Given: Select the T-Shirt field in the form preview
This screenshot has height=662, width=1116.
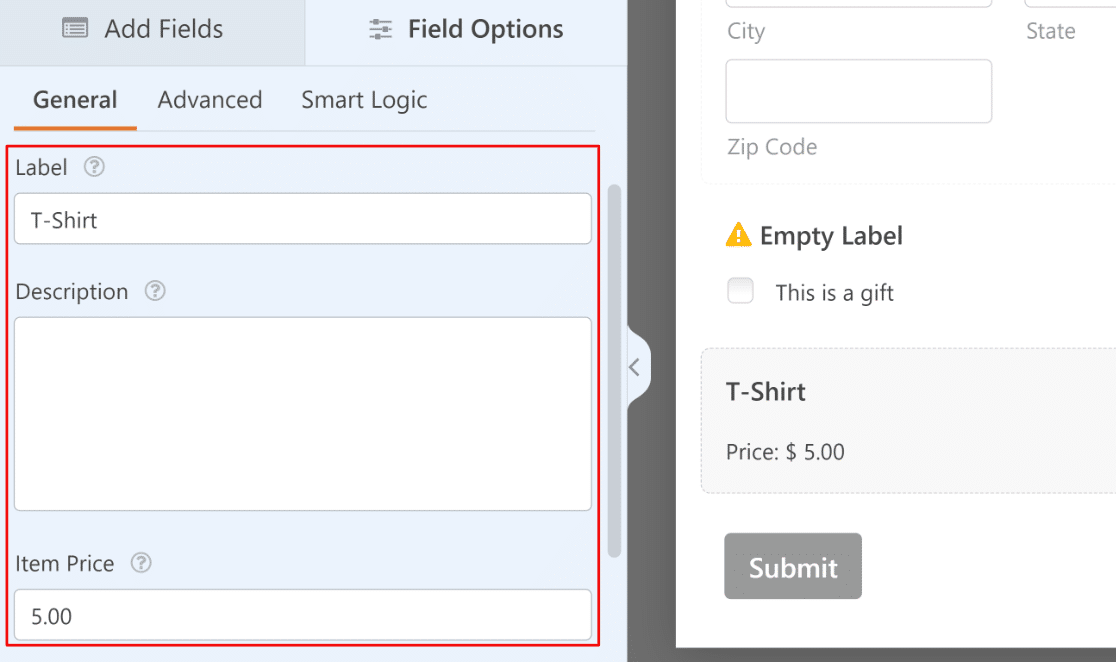Looking at the screenshot, I should coord(908,420).
